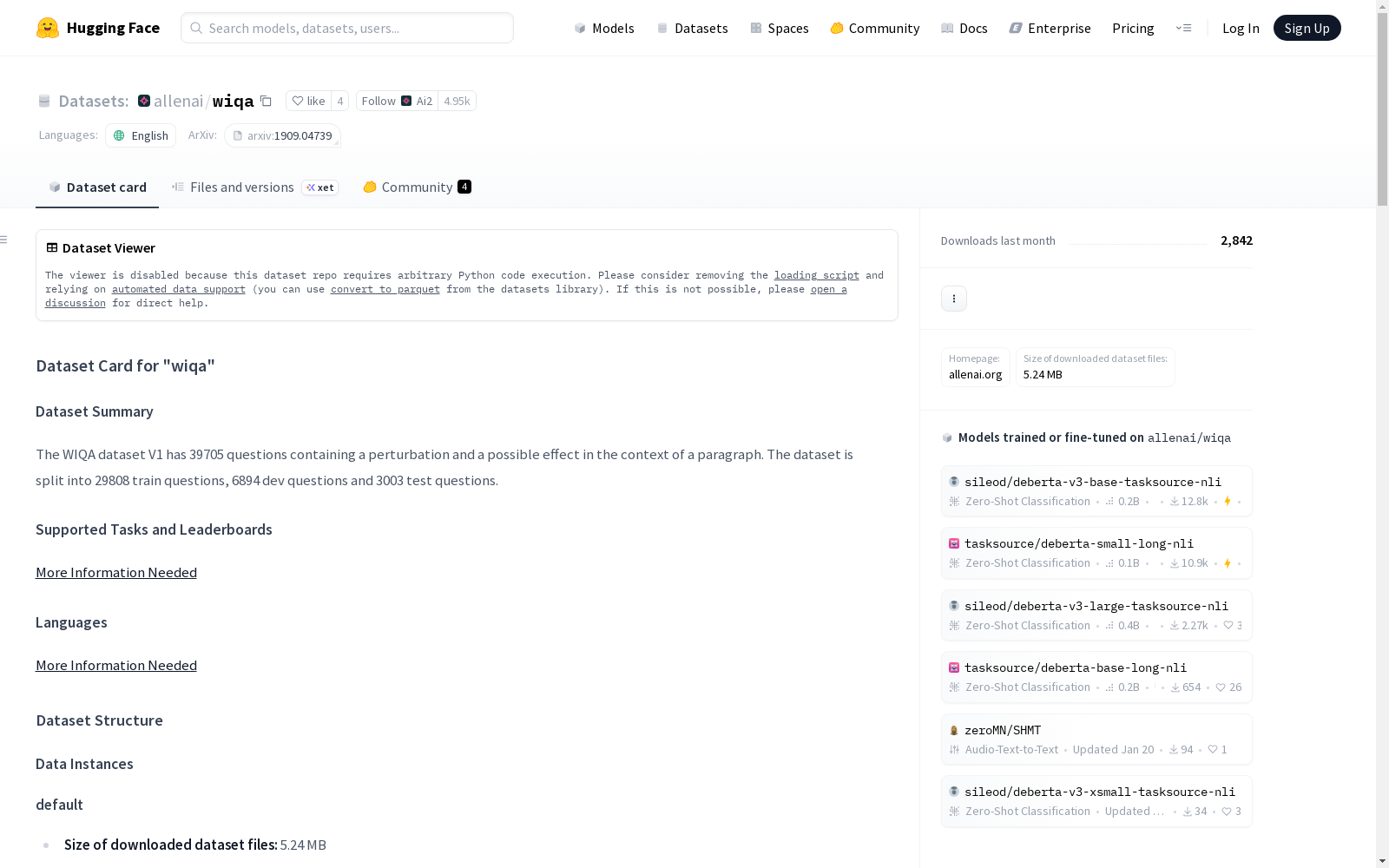The height and width of the screenshot is (868, 1389).
Task: Go to the Spaces page
Action: (779, 28)
